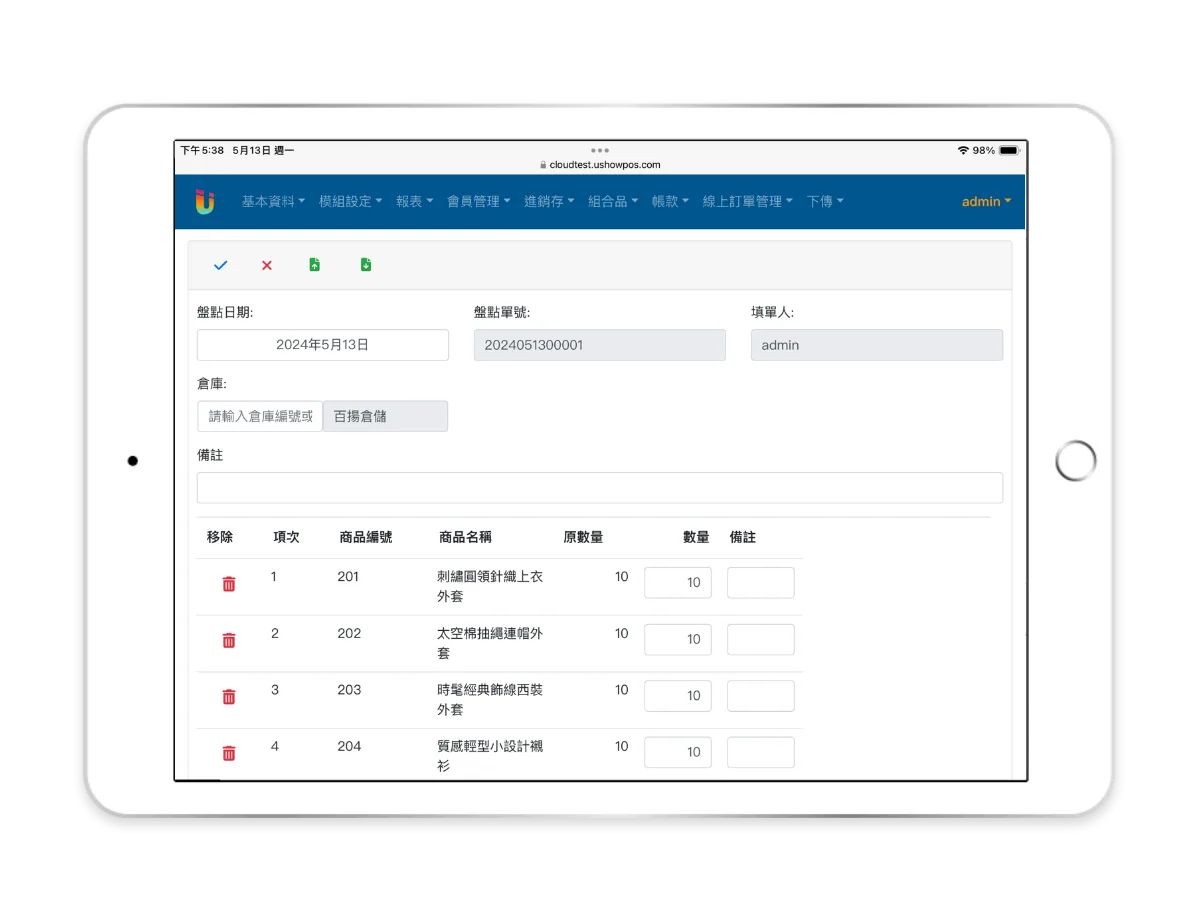
Task: Remove item 204 using trash icon
Action: 229,753
